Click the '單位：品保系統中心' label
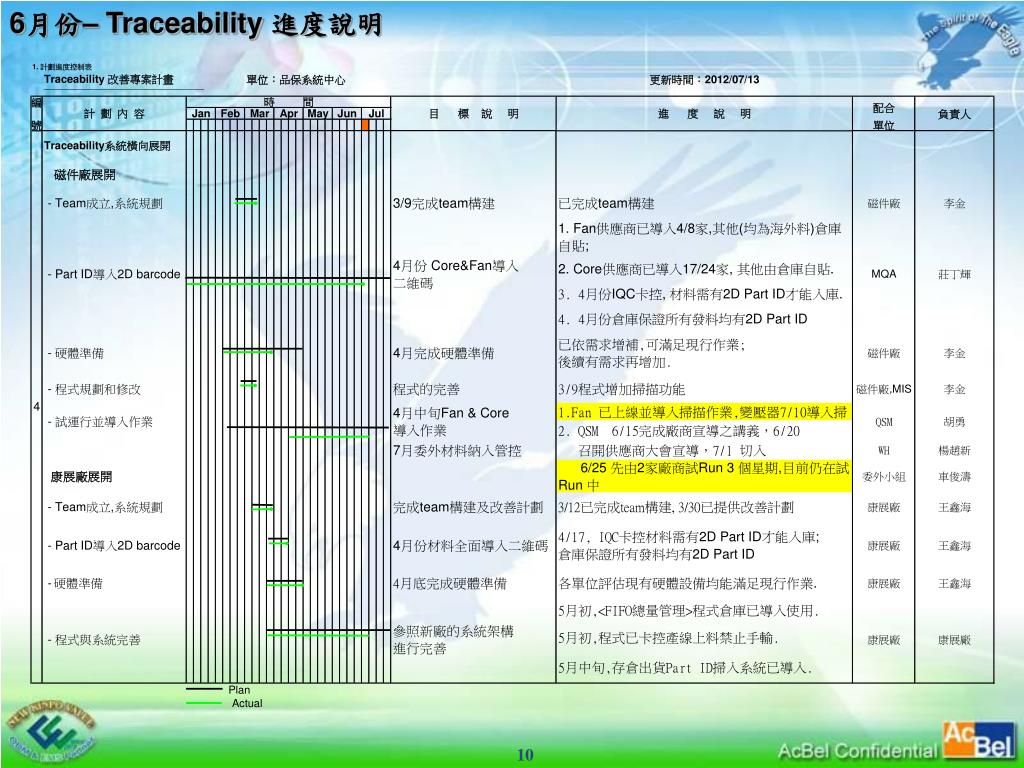Image resolution: width=1024 pixels, height=768 pixels. 295,80
